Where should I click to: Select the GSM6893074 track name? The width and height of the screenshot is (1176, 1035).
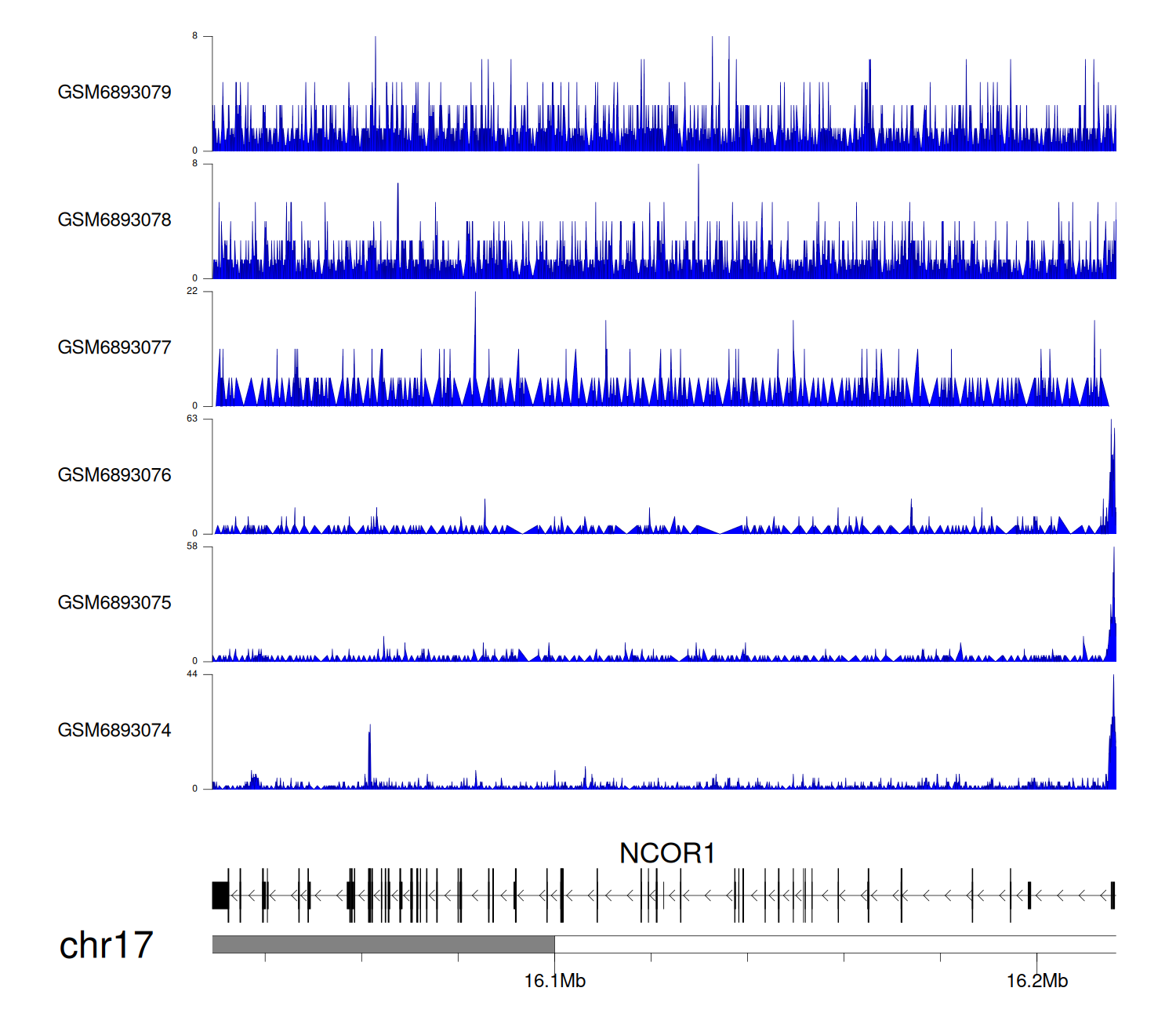(114, 731)
